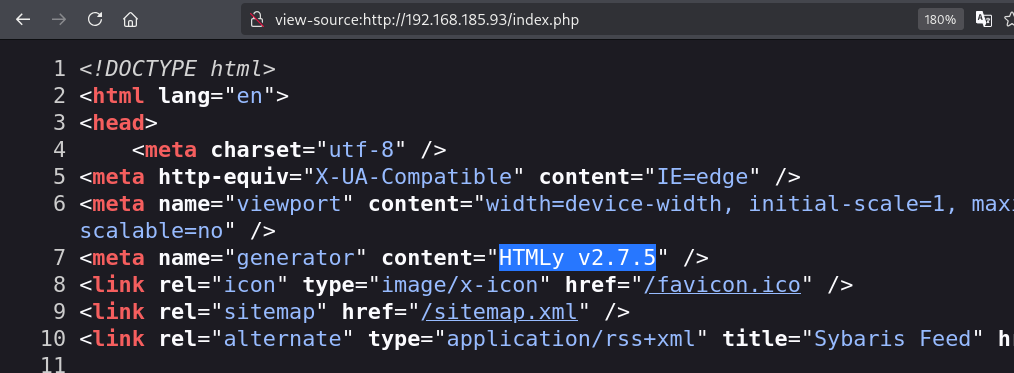The width and height of the screenshot is (1014, 373).
Task: Click the browser forward arrow
Action: tap(59, 19)
